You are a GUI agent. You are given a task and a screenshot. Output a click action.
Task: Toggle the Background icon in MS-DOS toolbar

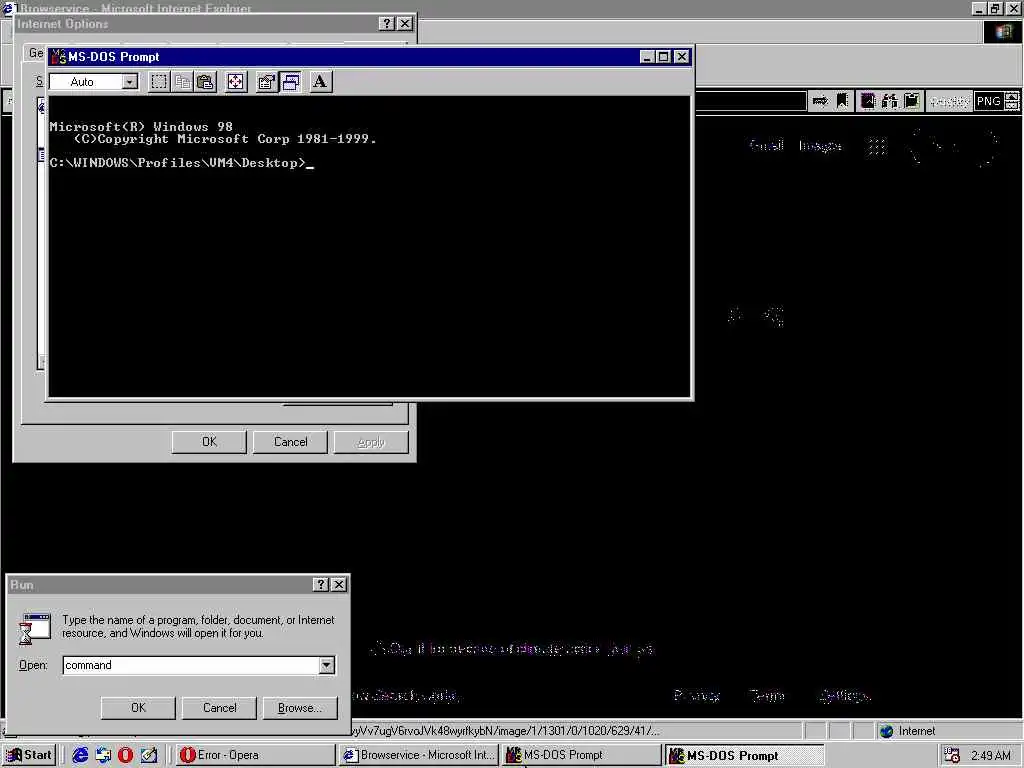pyautogui.click(x=291, y=82)
